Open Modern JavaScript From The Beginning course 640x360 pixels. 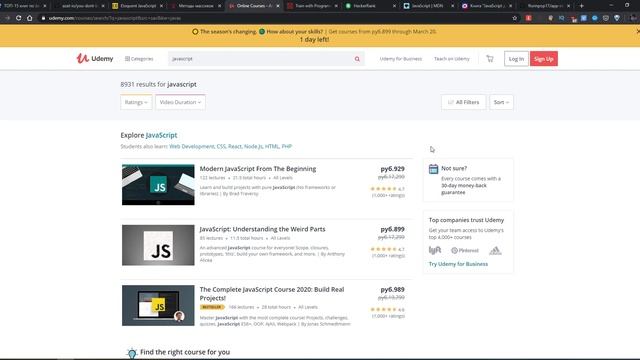[258, 169]
